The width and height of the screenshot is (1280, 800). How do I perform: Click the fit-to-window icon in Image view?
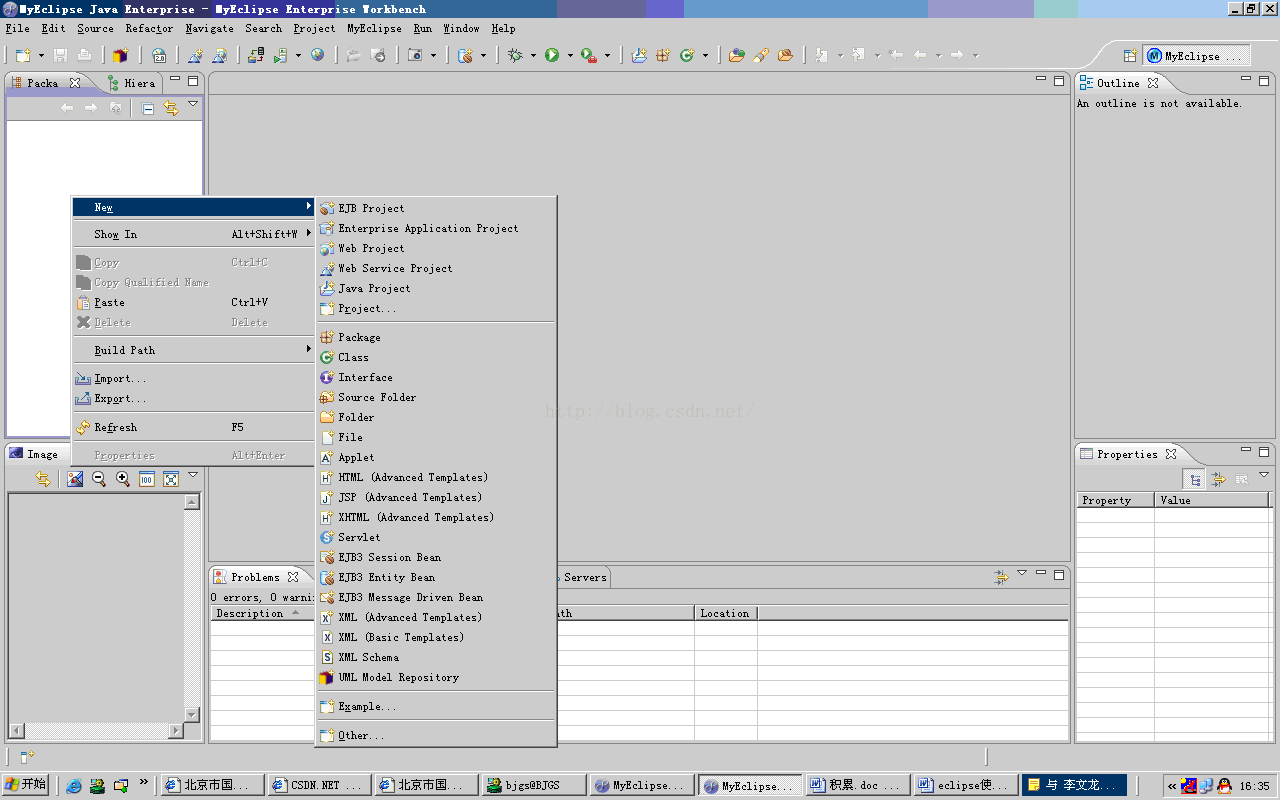pyautogui.click(x=171, y=479)
